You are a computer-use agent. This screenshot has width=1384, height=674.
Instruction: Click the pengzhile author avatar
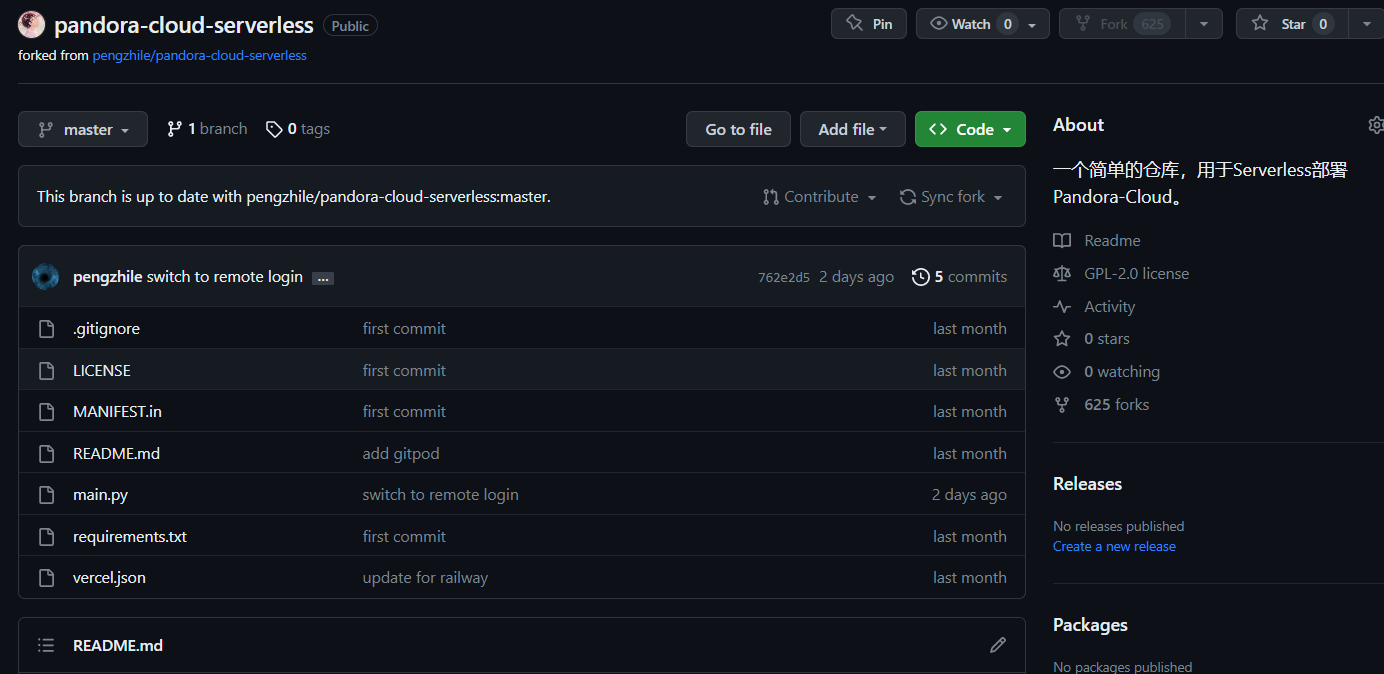pos(46,277)
